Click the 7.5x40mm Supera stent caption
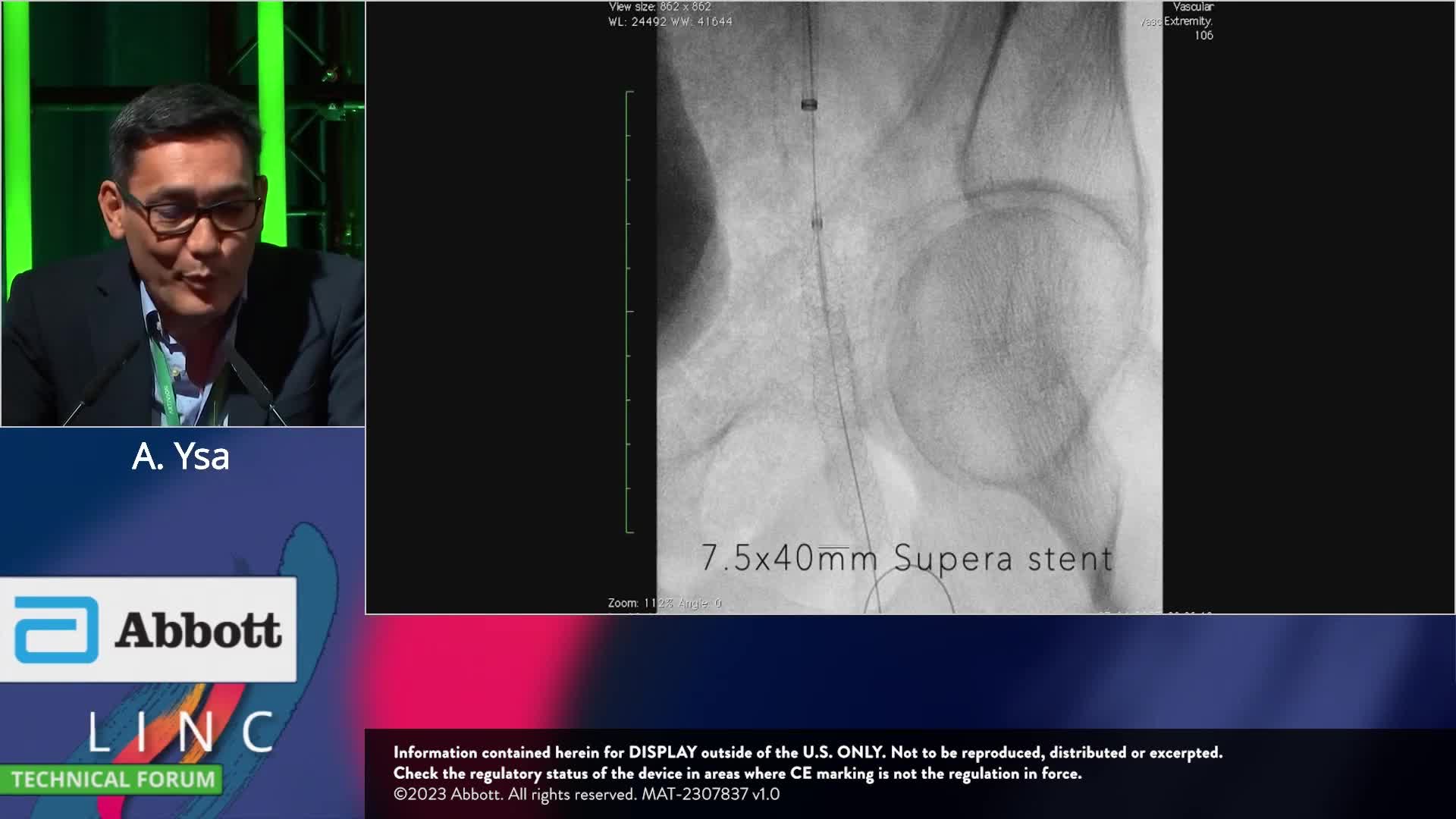 point(906,559)
